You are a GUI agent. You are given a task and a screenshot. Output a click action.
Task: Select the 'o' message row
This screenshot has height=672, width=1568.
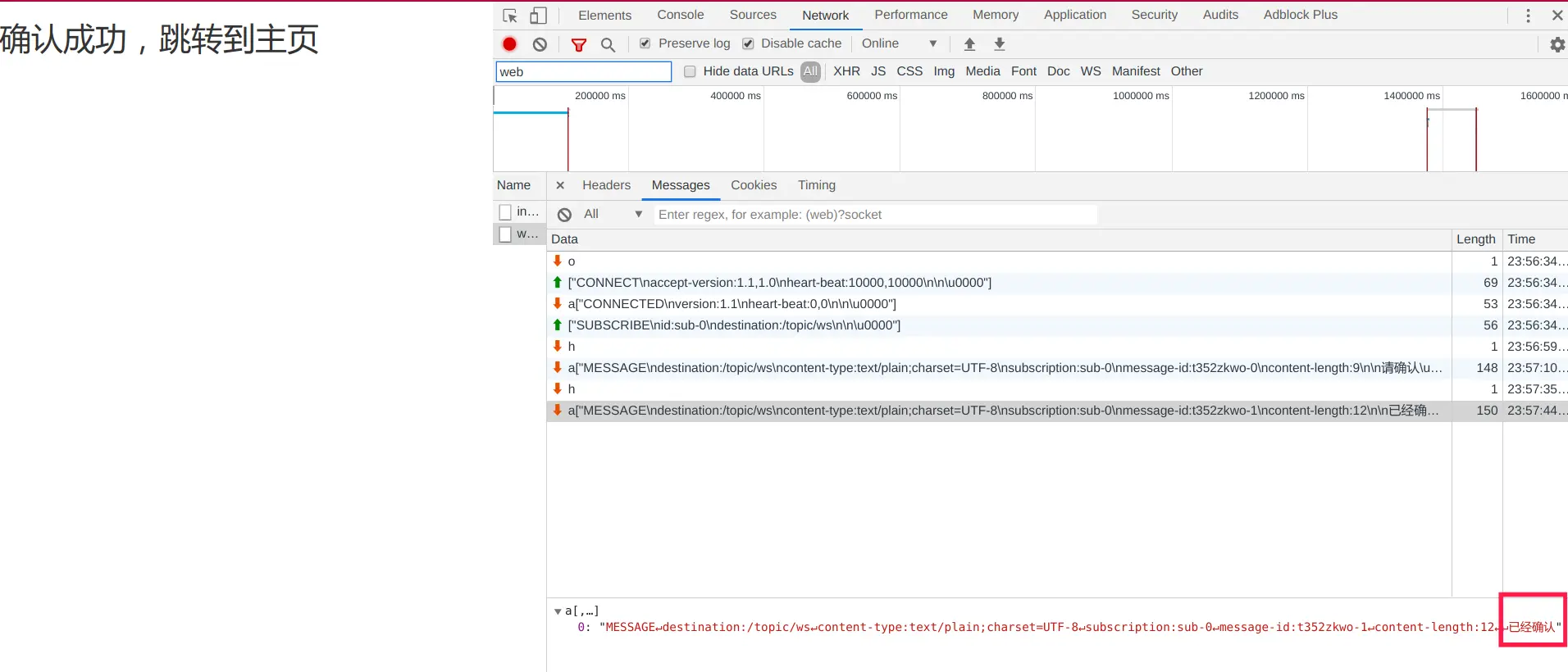tap(1057, 261)
